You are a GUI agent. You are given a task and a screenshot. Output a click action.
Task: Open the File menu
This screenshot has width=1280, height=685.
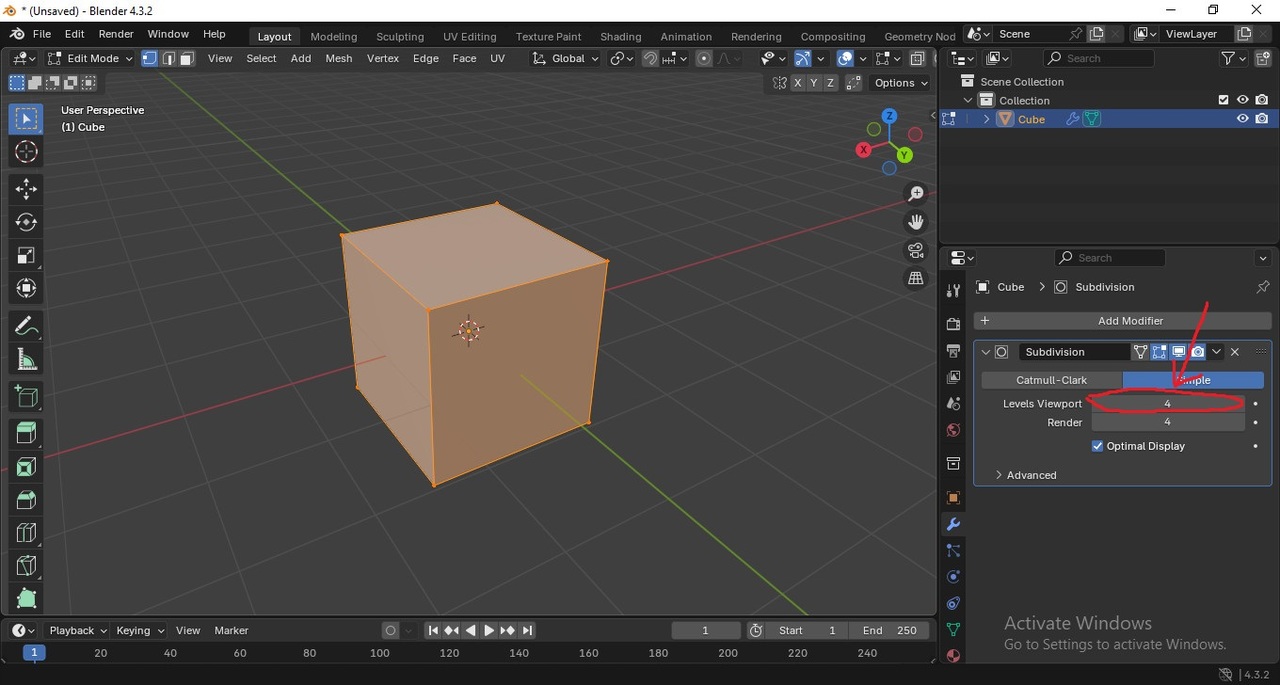click(x=42, y=34)
